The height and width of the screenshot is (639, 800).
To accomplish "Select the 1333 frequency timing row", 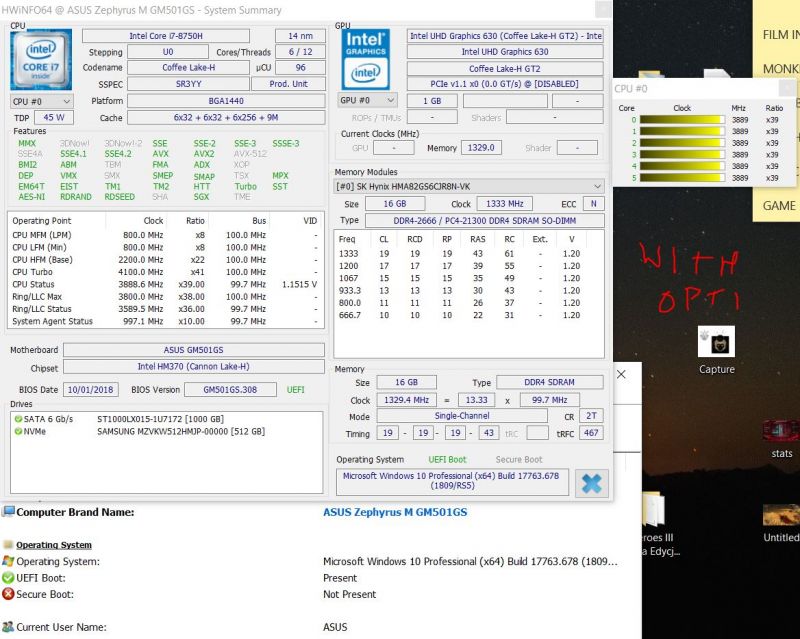I will (468, 254).
